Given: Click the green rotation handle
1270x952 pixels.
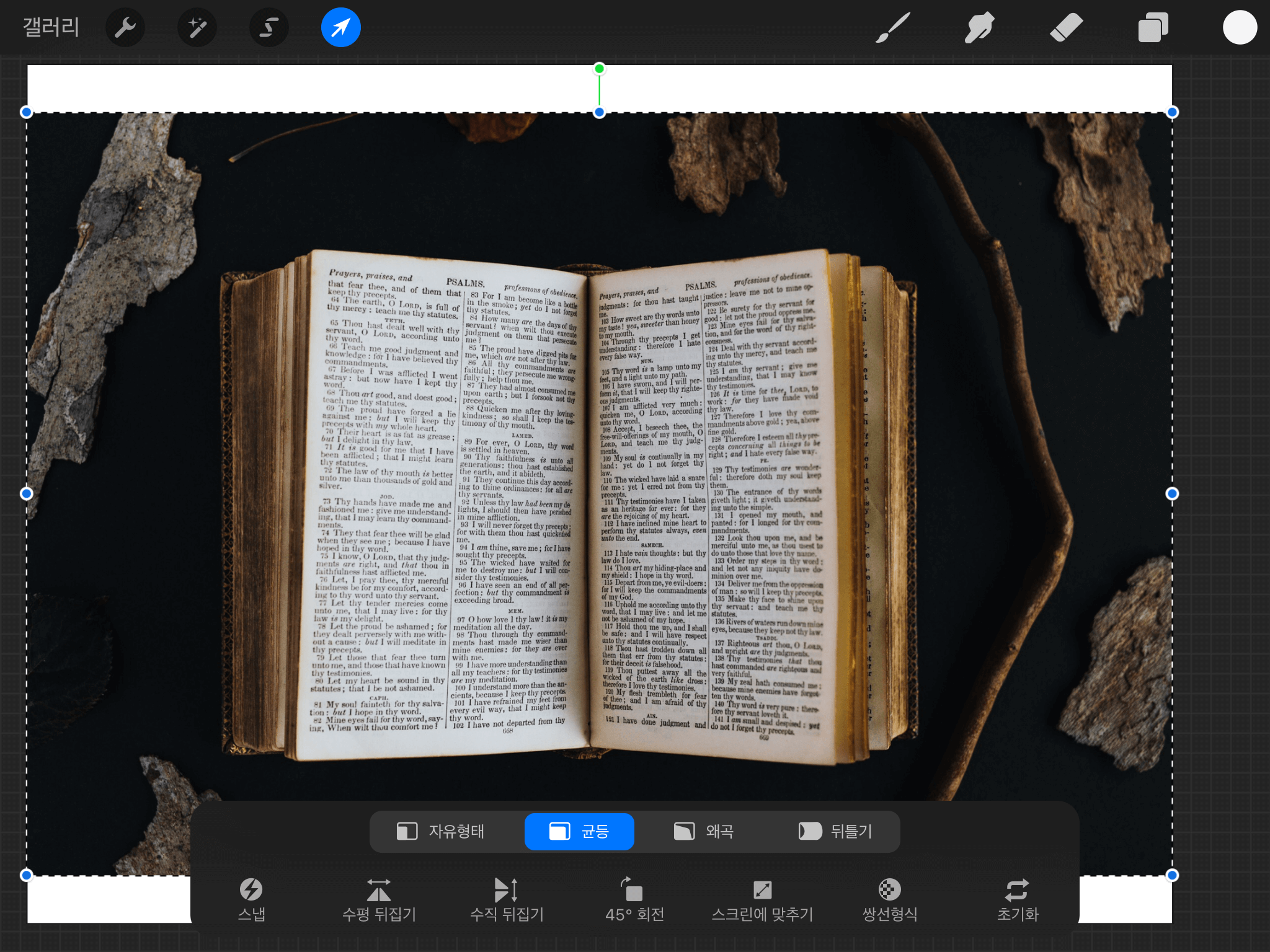Looking at the screenshot, I should point(599,69).
